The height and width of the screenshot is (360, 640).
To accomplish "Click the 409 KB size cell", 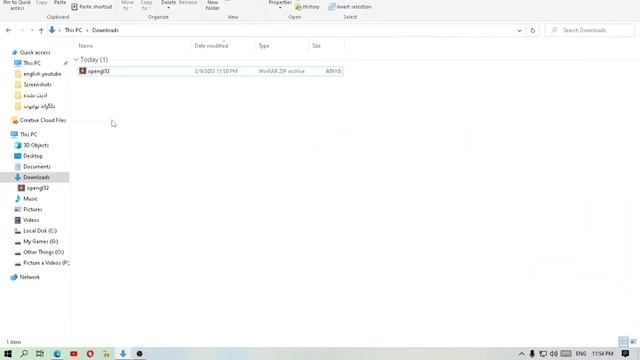I will coord(333,71).
